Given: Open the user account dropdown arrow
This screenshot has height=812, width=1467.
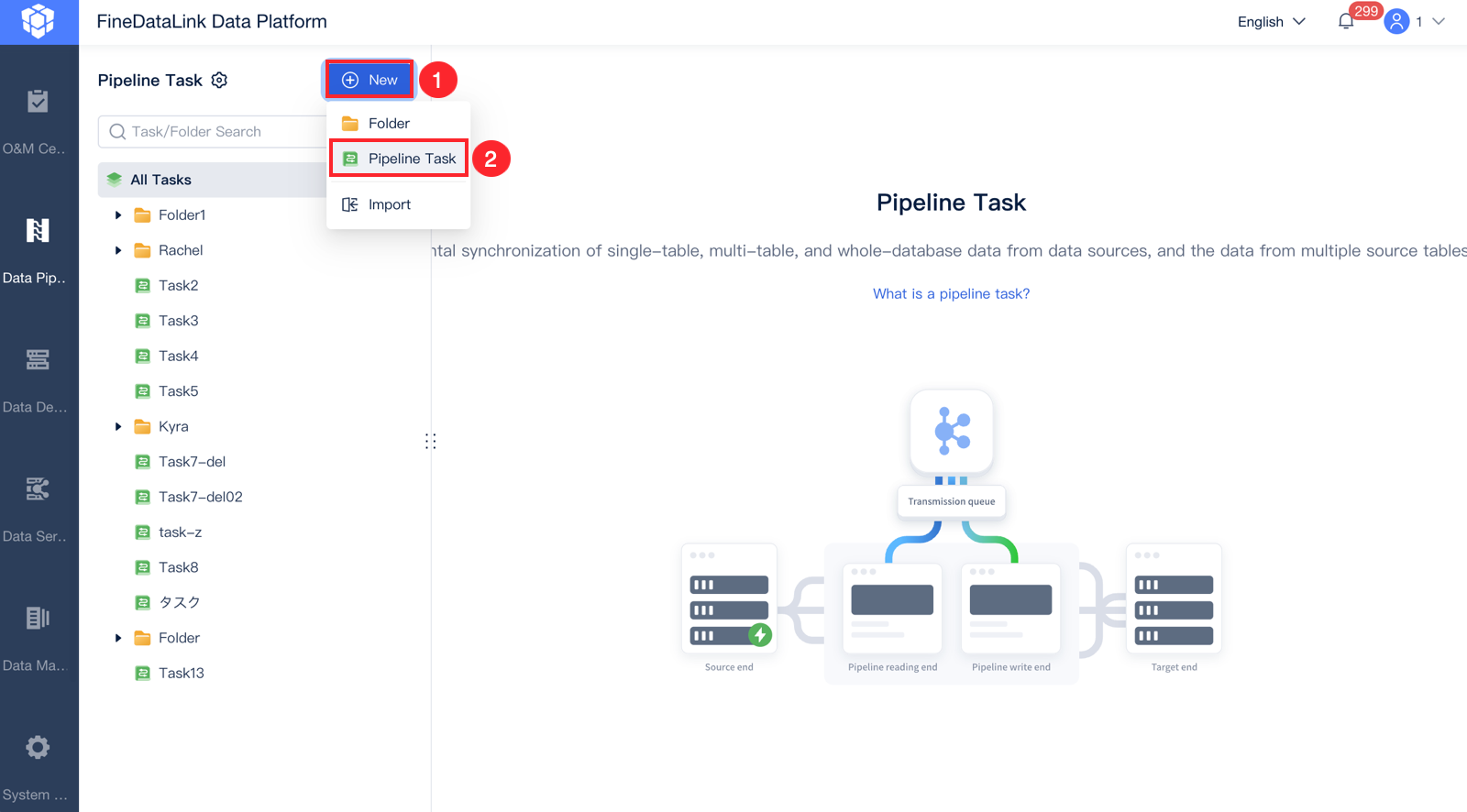Looking at the screenshot, I should [x=1439, y=21].
